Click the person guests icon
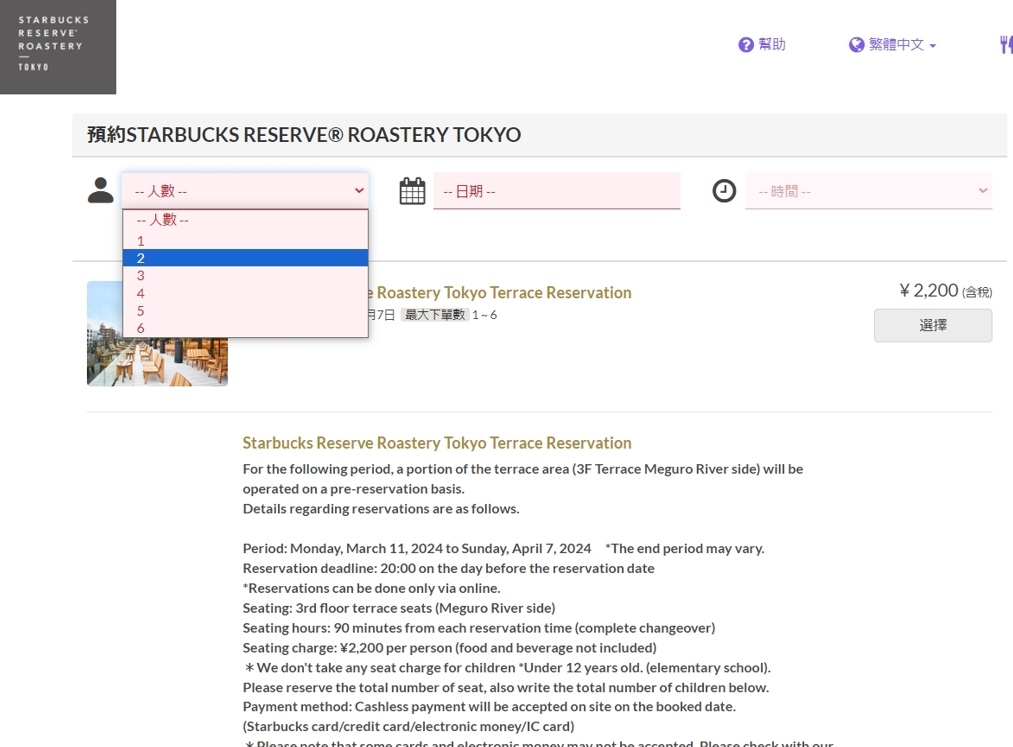The image size is (1013, 747). point(100,191)
